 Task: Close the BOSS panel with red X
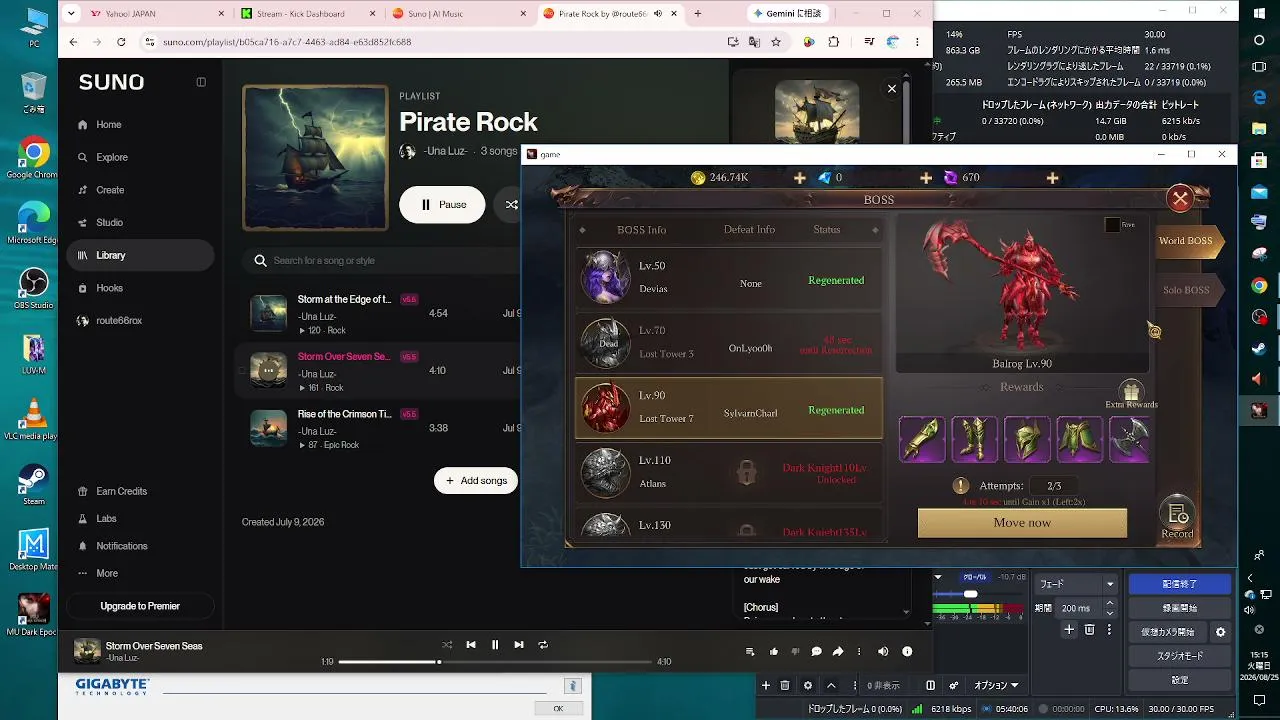pos(1180,199)
